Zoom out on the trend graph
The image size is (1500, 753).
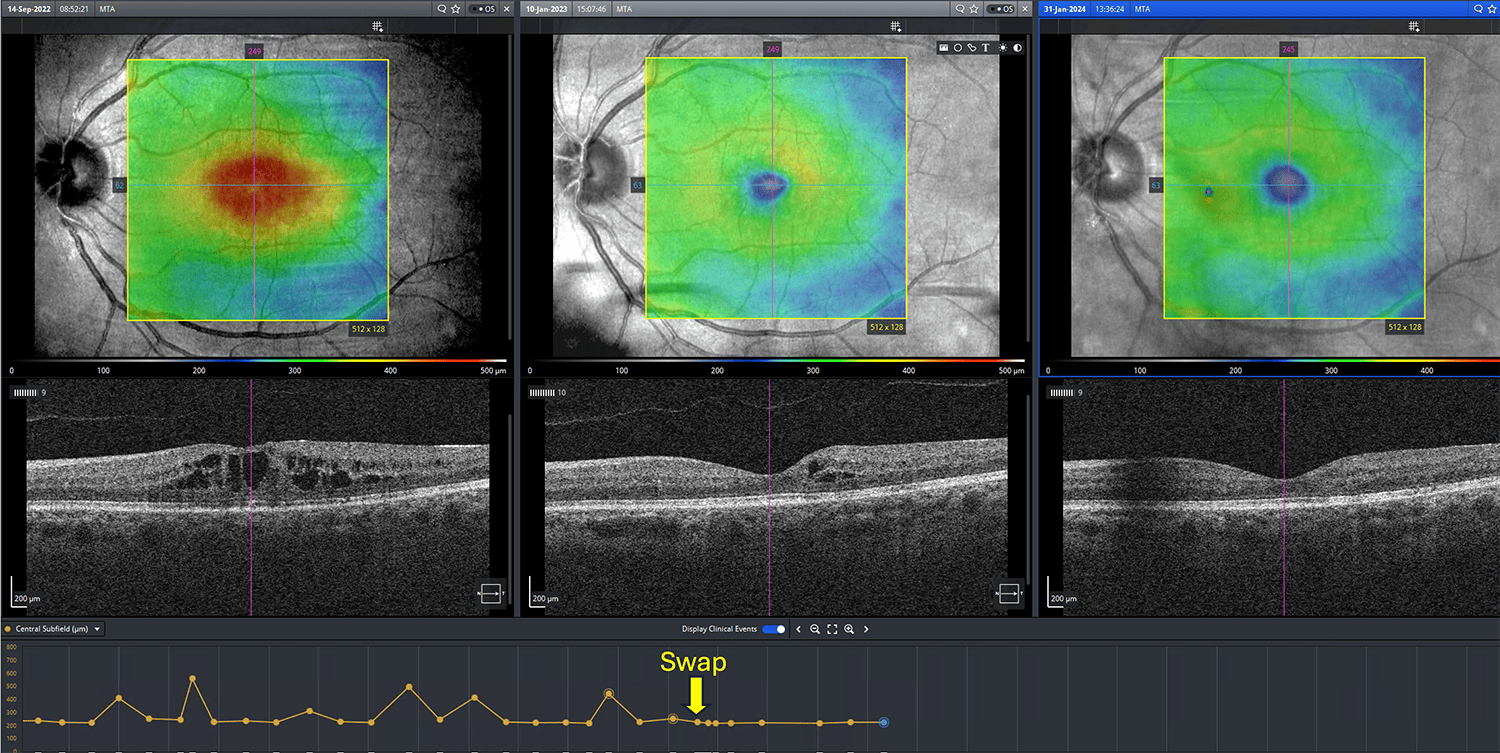tap(815, 629)
